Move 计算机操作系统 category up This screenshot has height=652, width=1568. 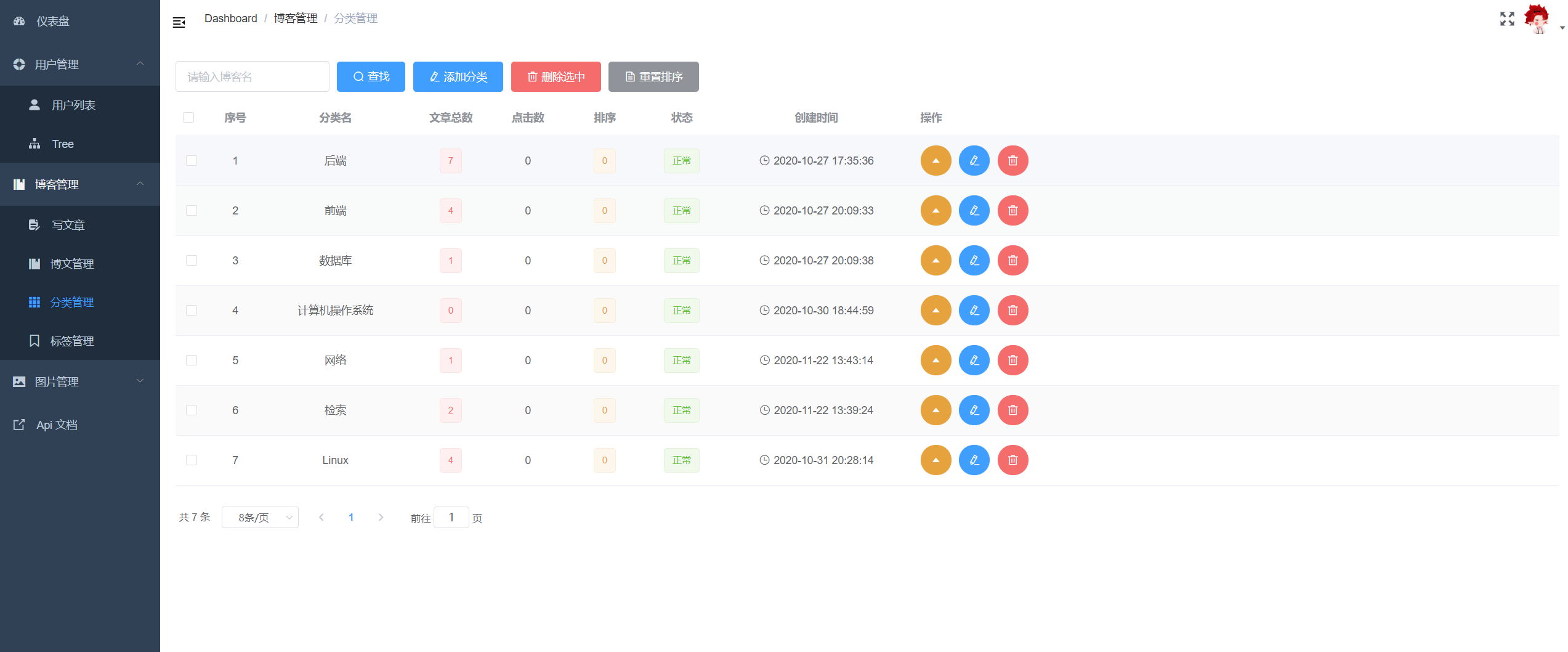936,311
